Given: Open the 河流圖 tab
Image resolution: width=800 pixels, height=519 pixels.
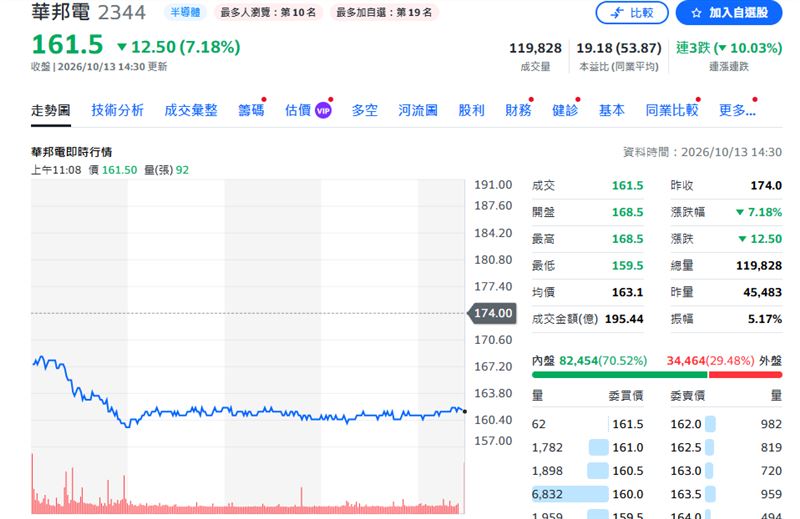Looking at the screenshot, I should coord(418,110).
